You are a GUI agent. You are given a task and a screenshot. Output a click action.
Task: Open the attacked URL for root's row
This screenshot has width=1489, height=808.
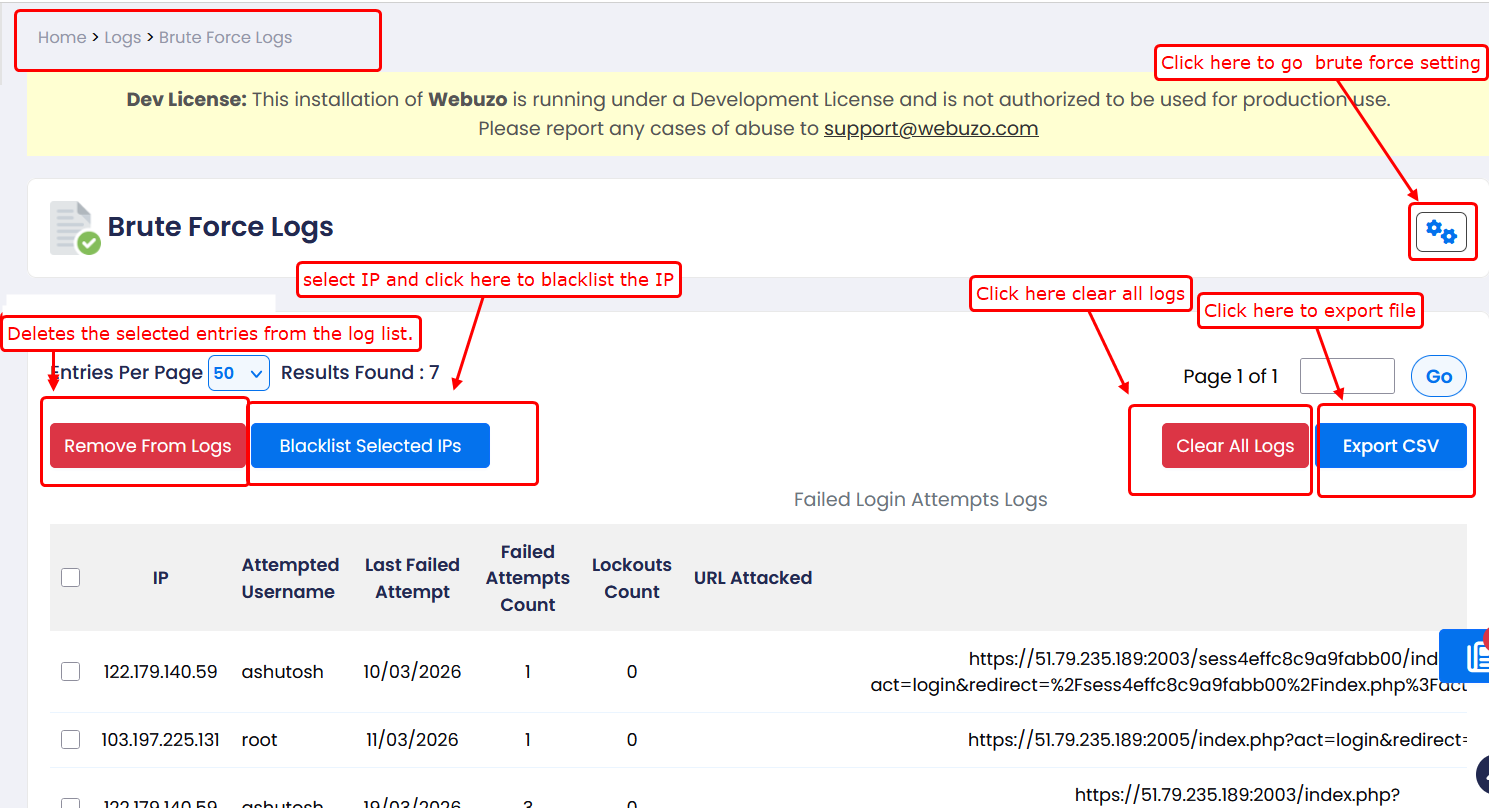[1216, 740]
